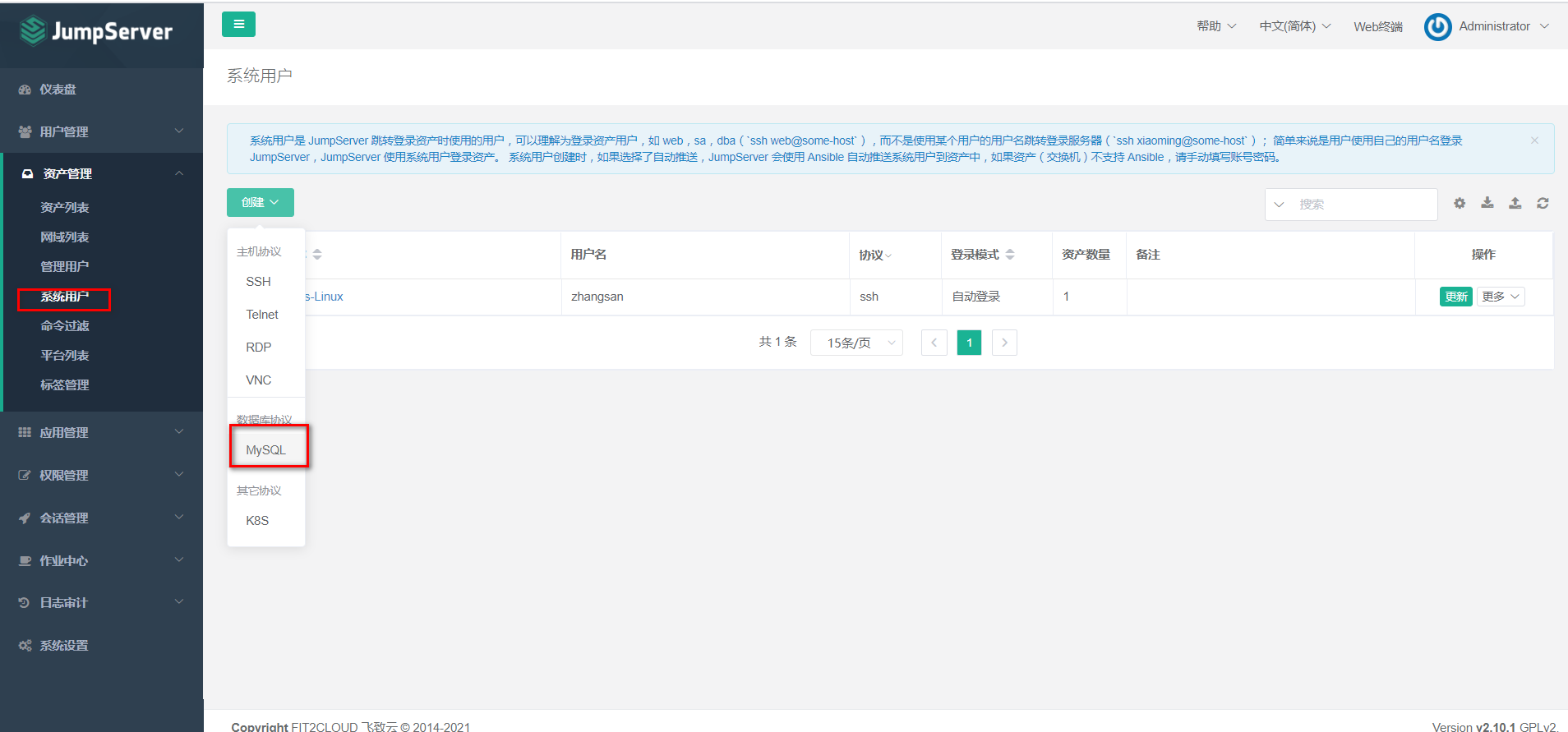Go to next page arrow
The height and width of the screenshot is (732, 1568).
coord(1004,343)
